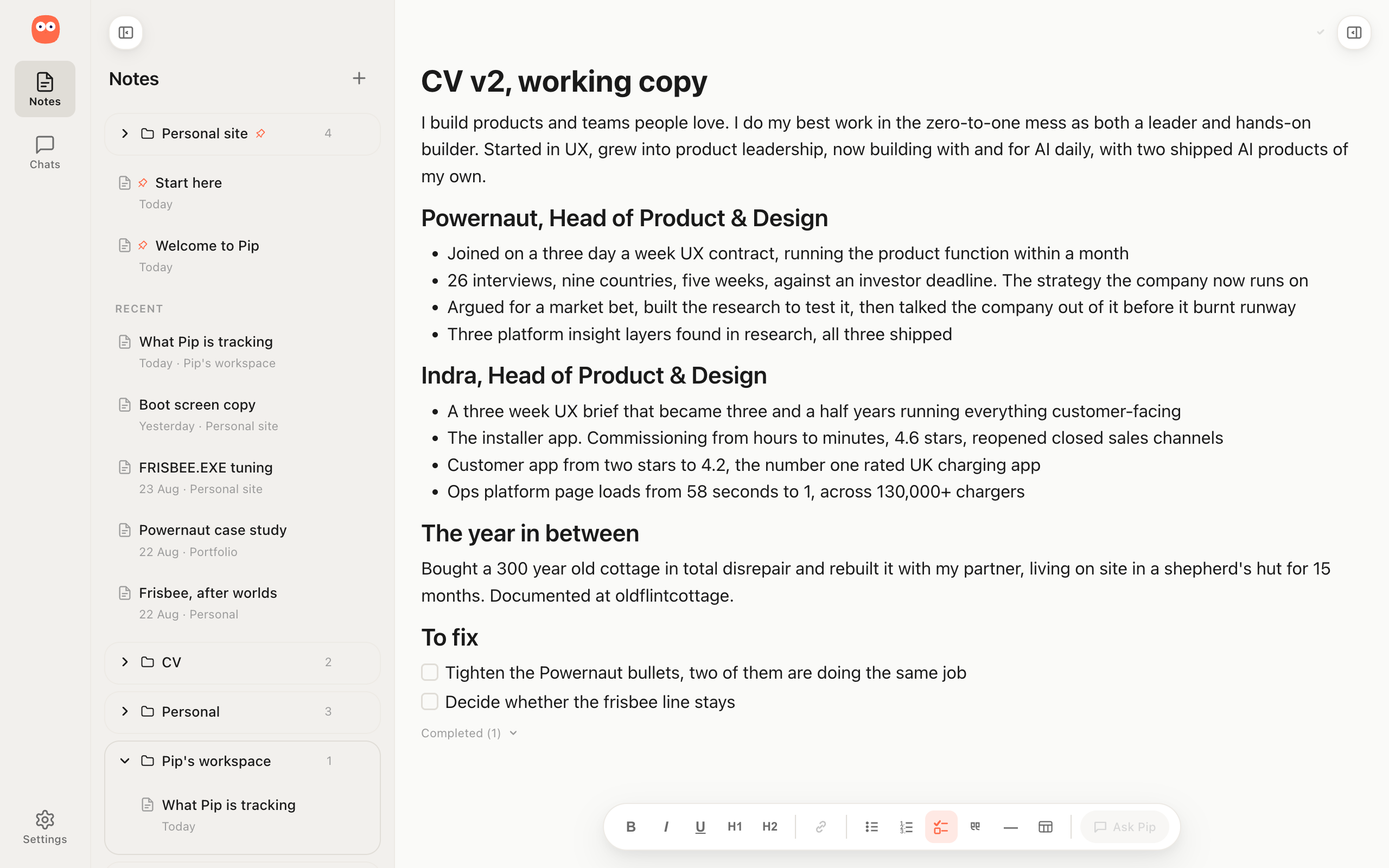1389x868 pixels.
Task: Click the document icon beside Powernaut case study
Action: 125,530
